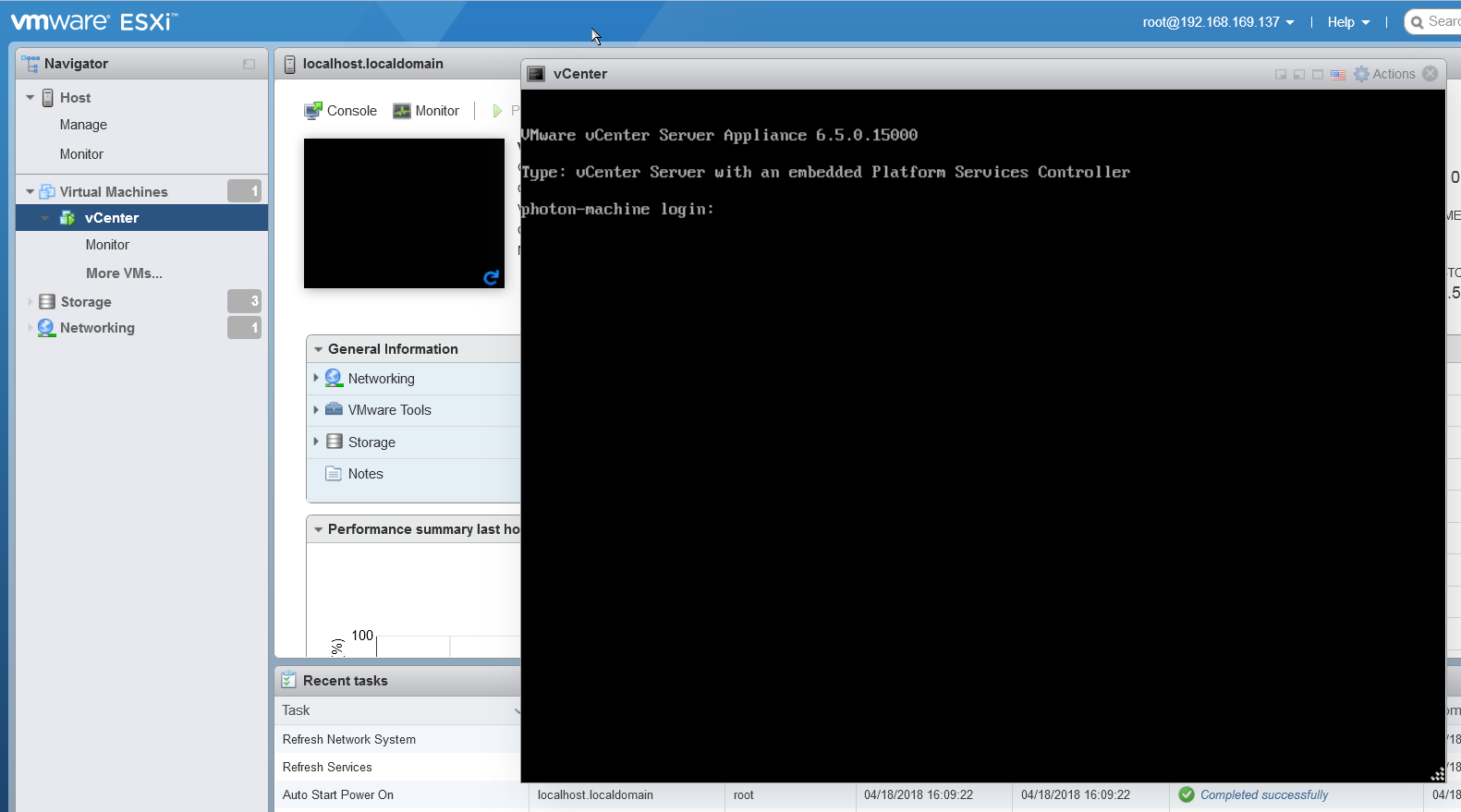Open the Monitor toolbar button for vCenter
Viewport: 1461px width, 812px height.
pos(426,111)
